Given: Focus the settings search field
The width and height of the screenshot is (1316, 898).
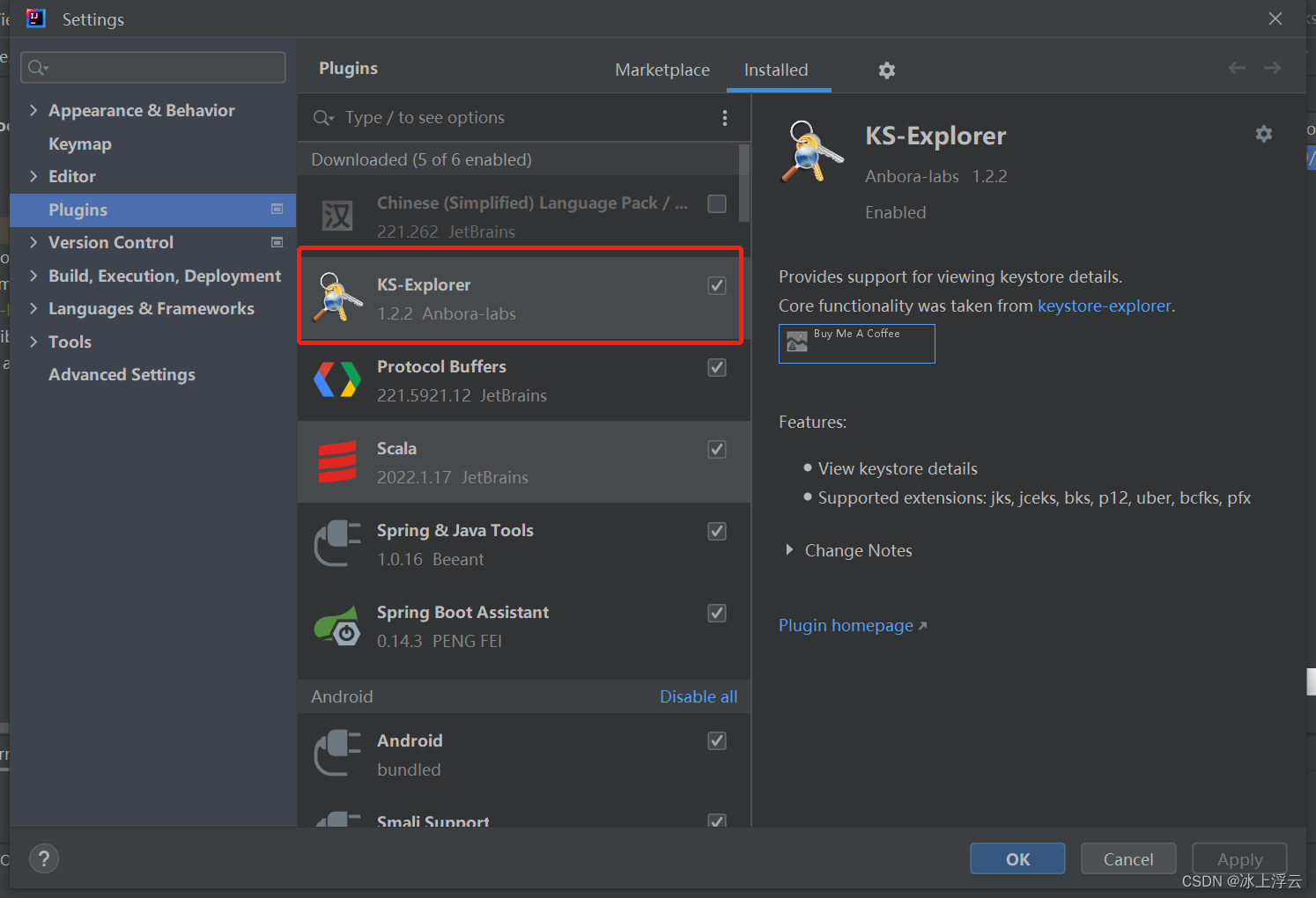Looking at the screenshot, I should click(153, 68).
